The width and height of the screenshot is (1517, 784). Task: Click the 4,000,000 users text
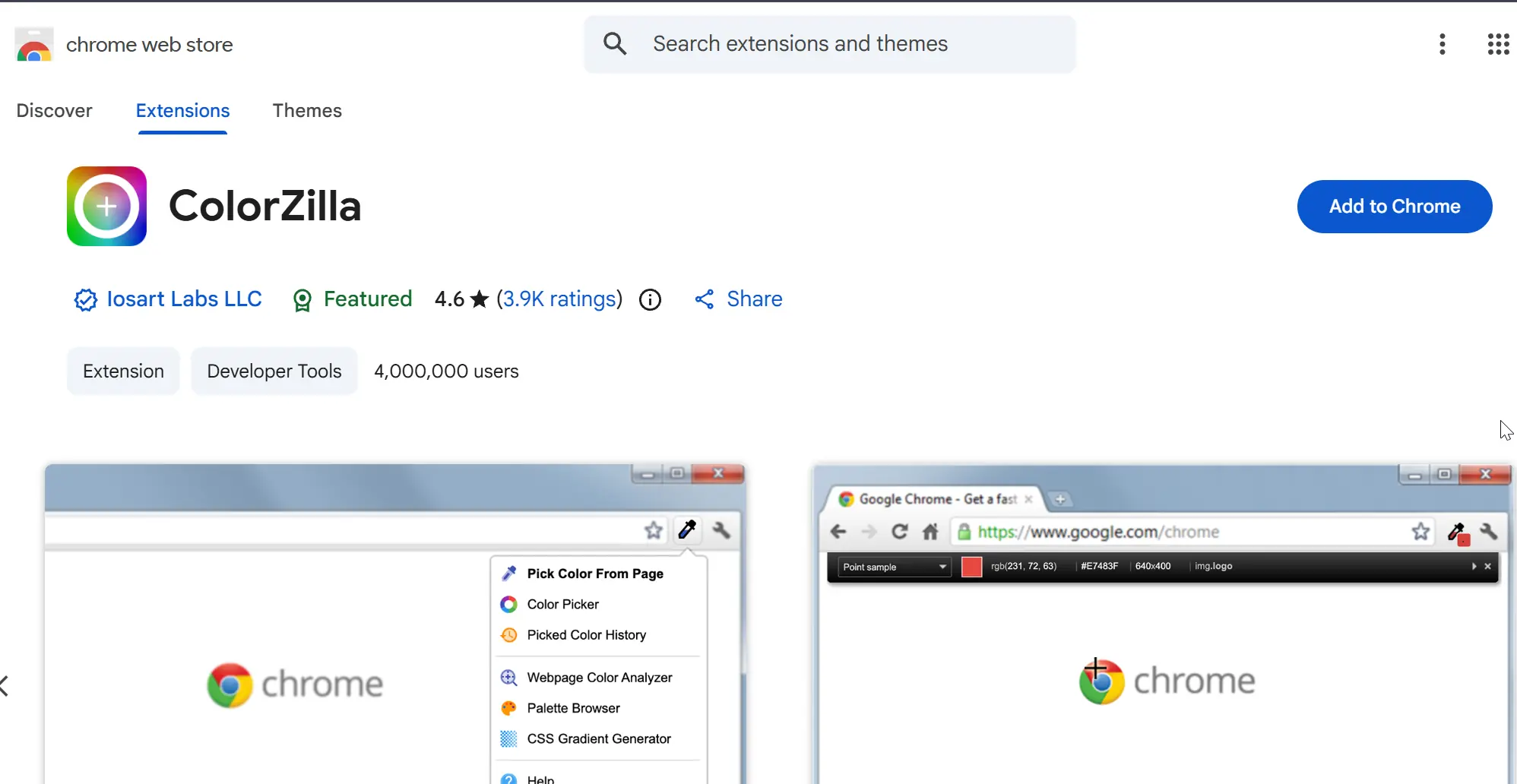click(x=446, y=371)
